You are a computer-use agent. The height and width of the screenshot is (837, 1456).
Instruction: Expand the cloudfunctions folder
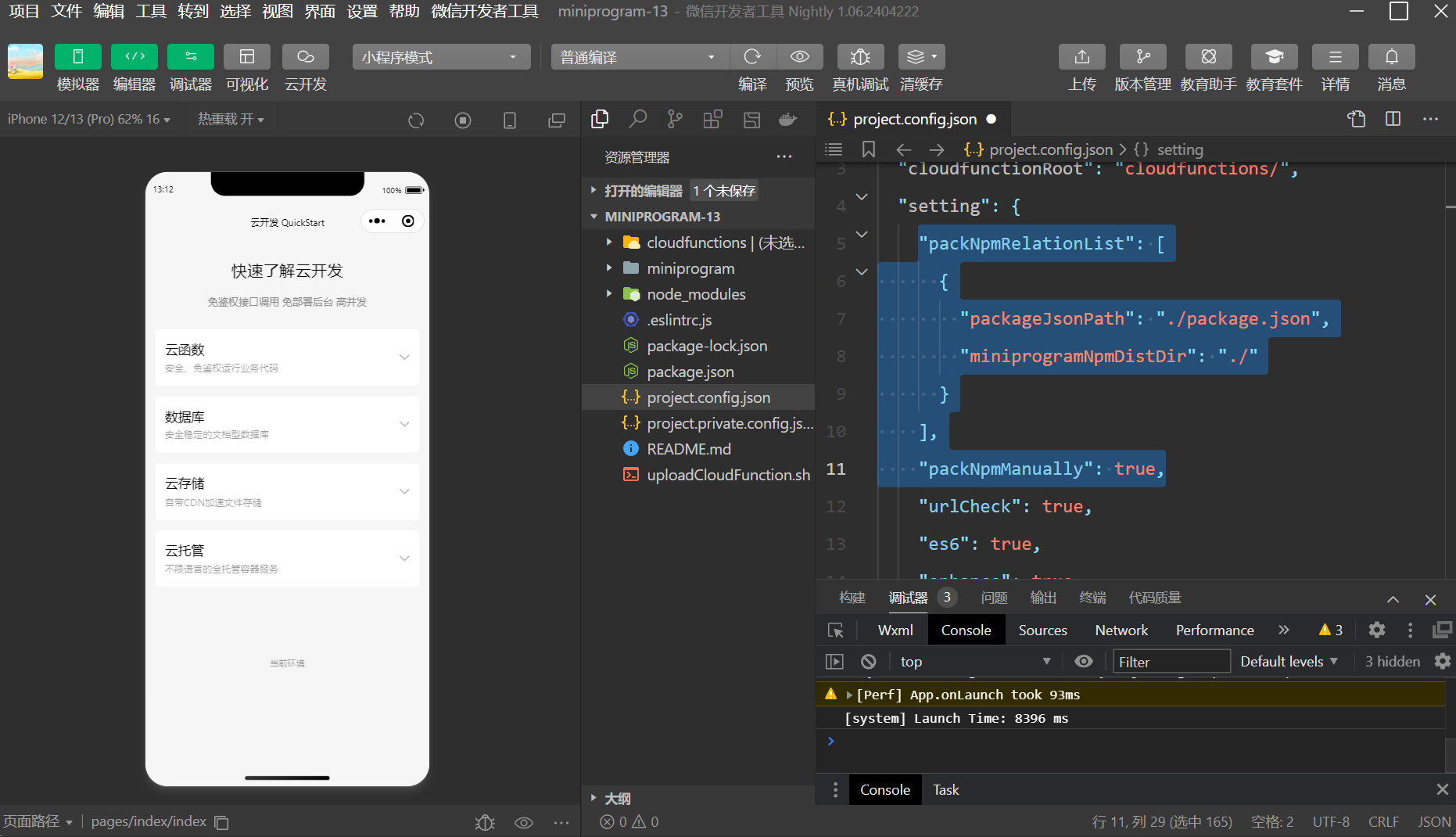pyautogui.click(x=609, y=242)
